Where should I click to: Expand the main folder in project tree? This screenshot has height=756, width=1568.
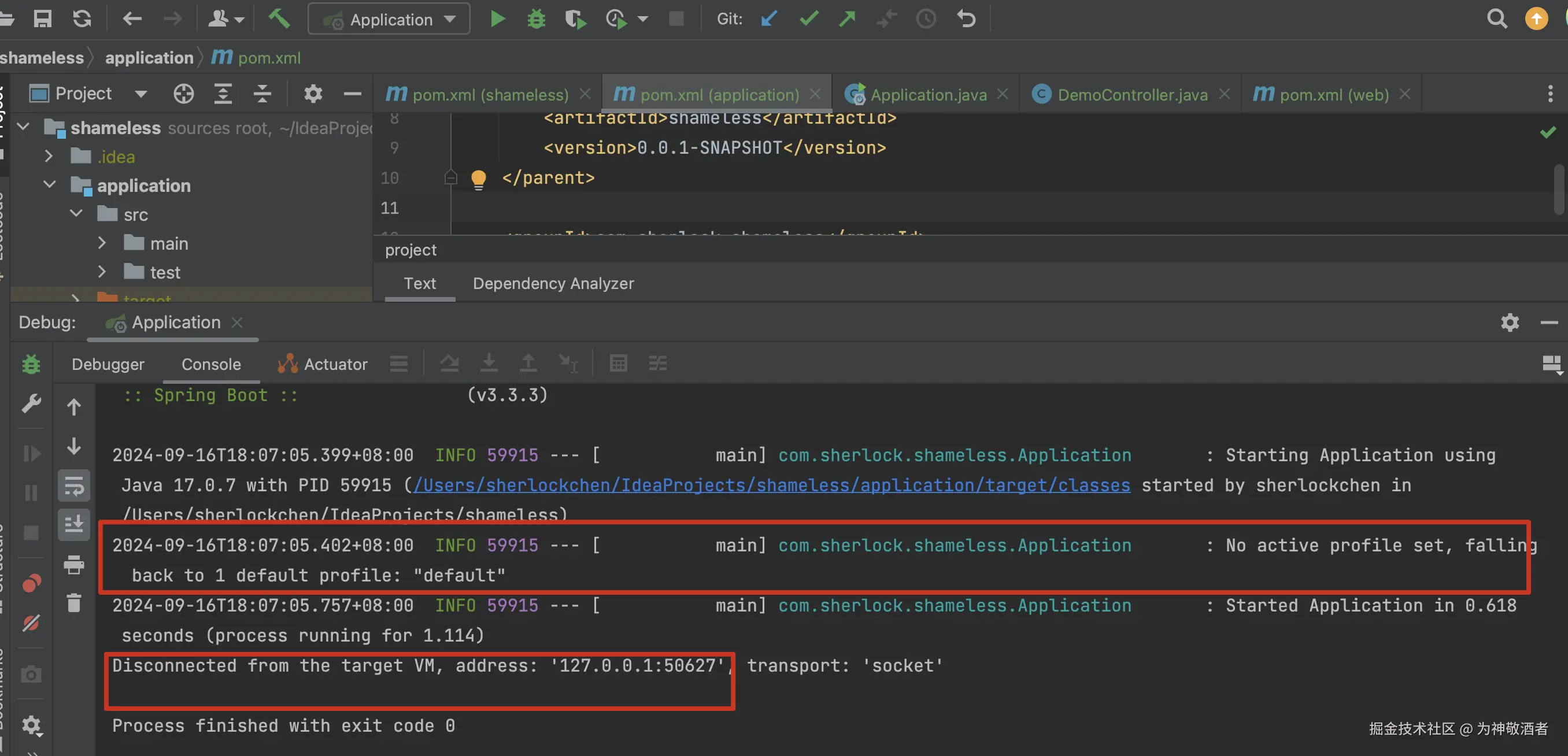[x=102, y=243]
